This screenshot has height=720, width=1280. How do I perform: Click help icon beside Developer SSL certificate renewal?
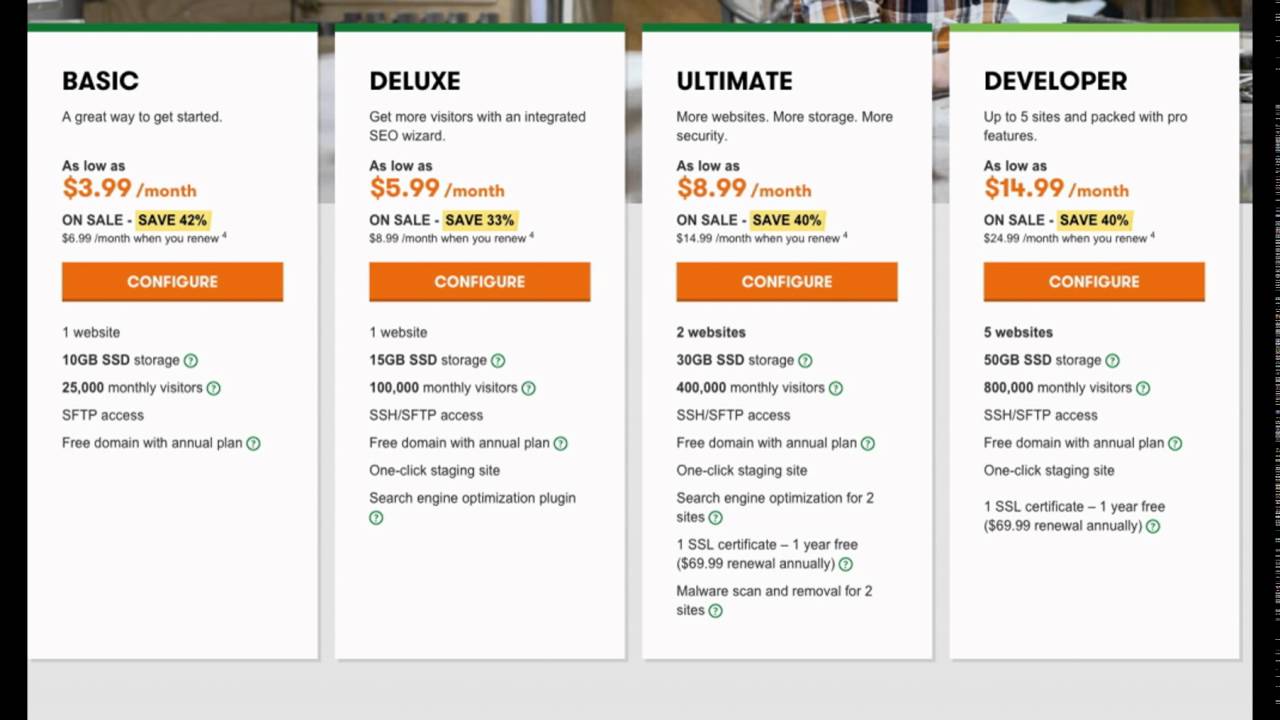click(x=1153, y=526)
